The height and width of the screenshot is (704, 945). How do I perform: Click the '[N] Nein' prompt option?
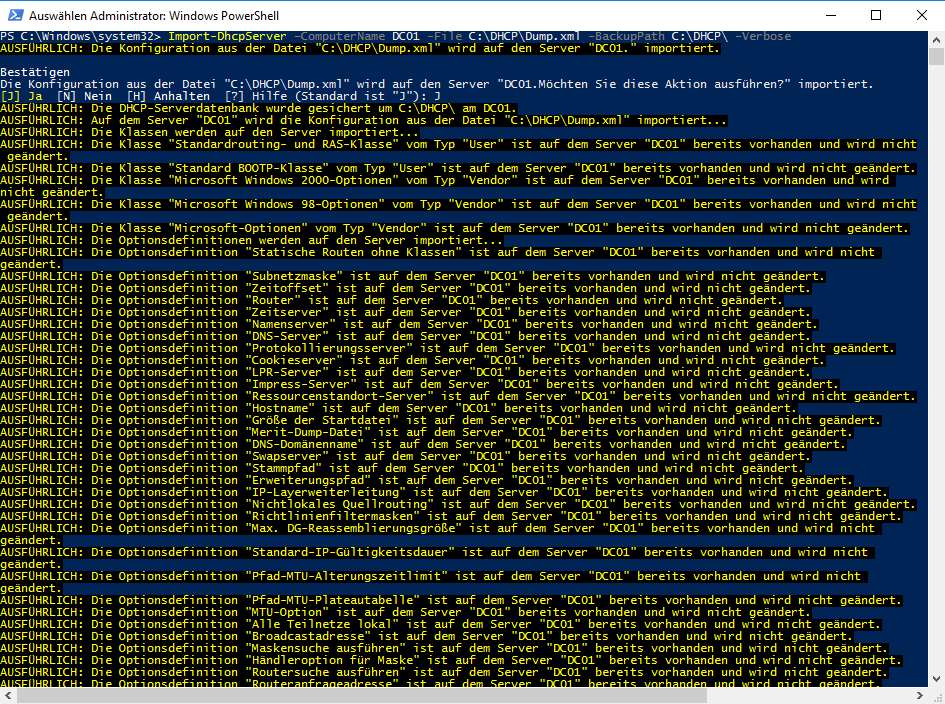[78, 96]
